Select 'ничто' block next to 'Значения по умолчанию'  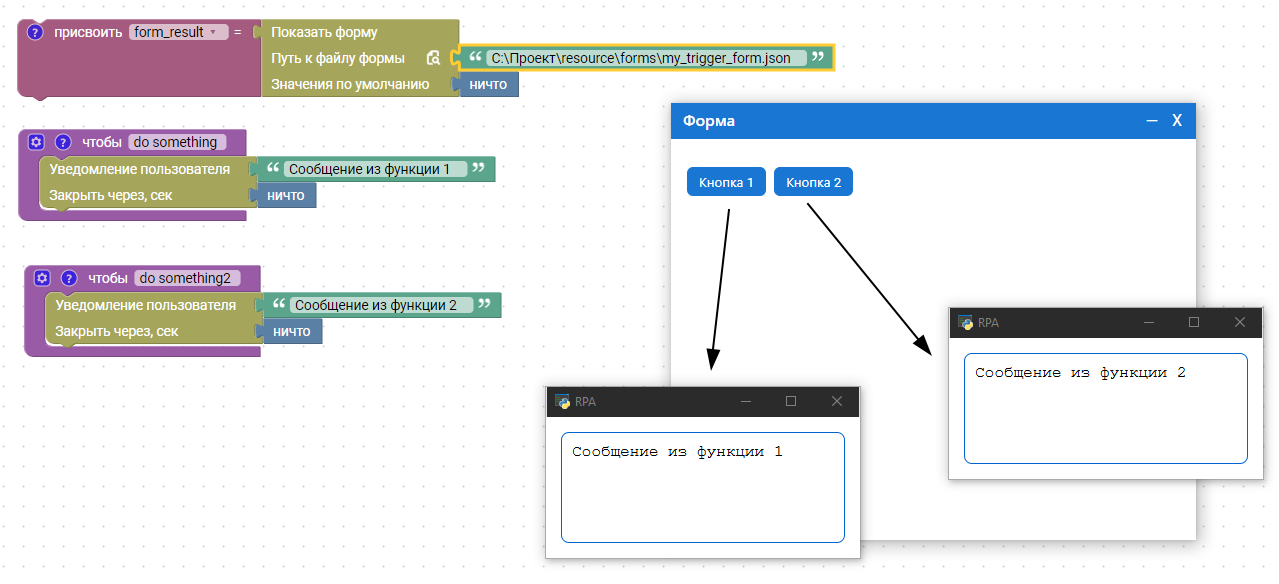(x=489, y=84)
